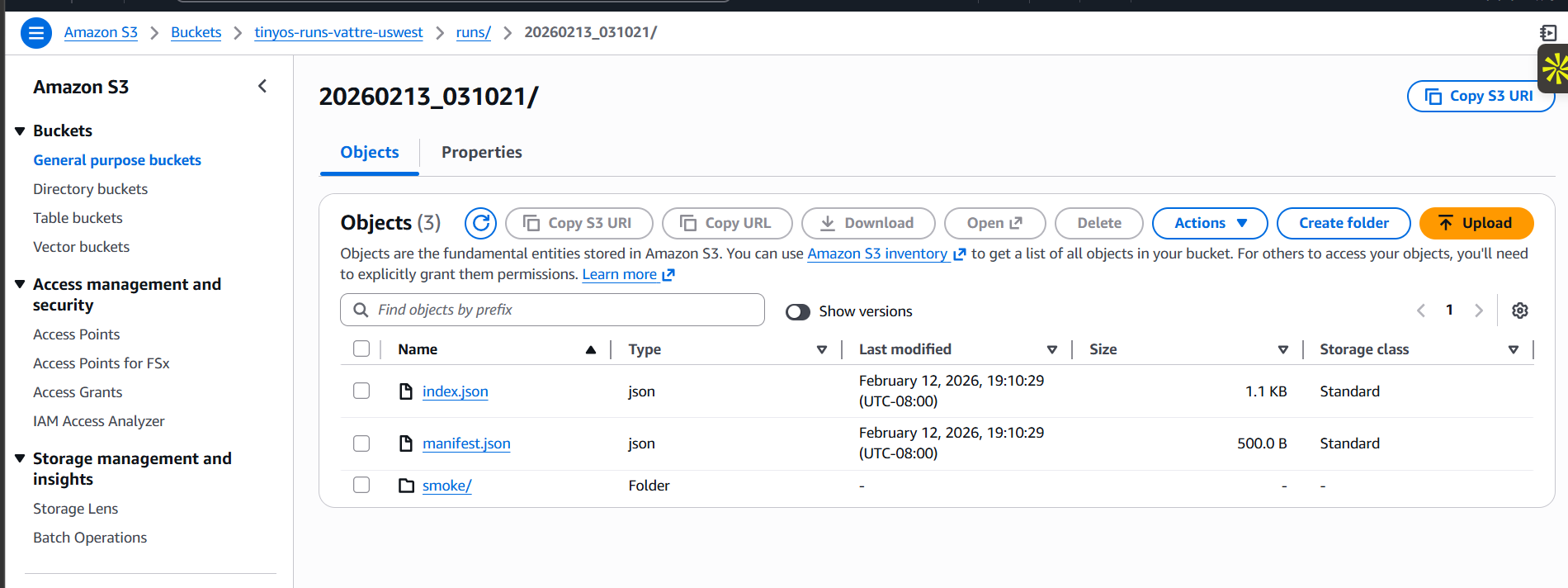Select all objects checkbox in header

pyautogui.click(x=361, y=349)
